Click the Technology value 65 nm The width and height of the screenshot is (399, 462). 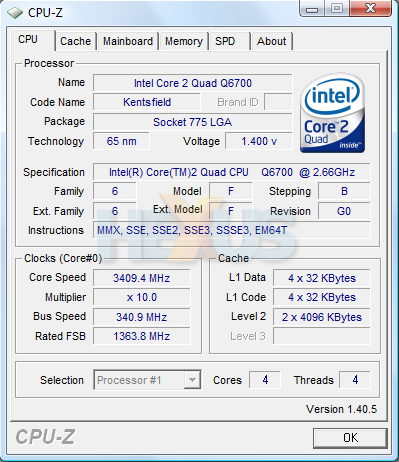click(121, 141)
